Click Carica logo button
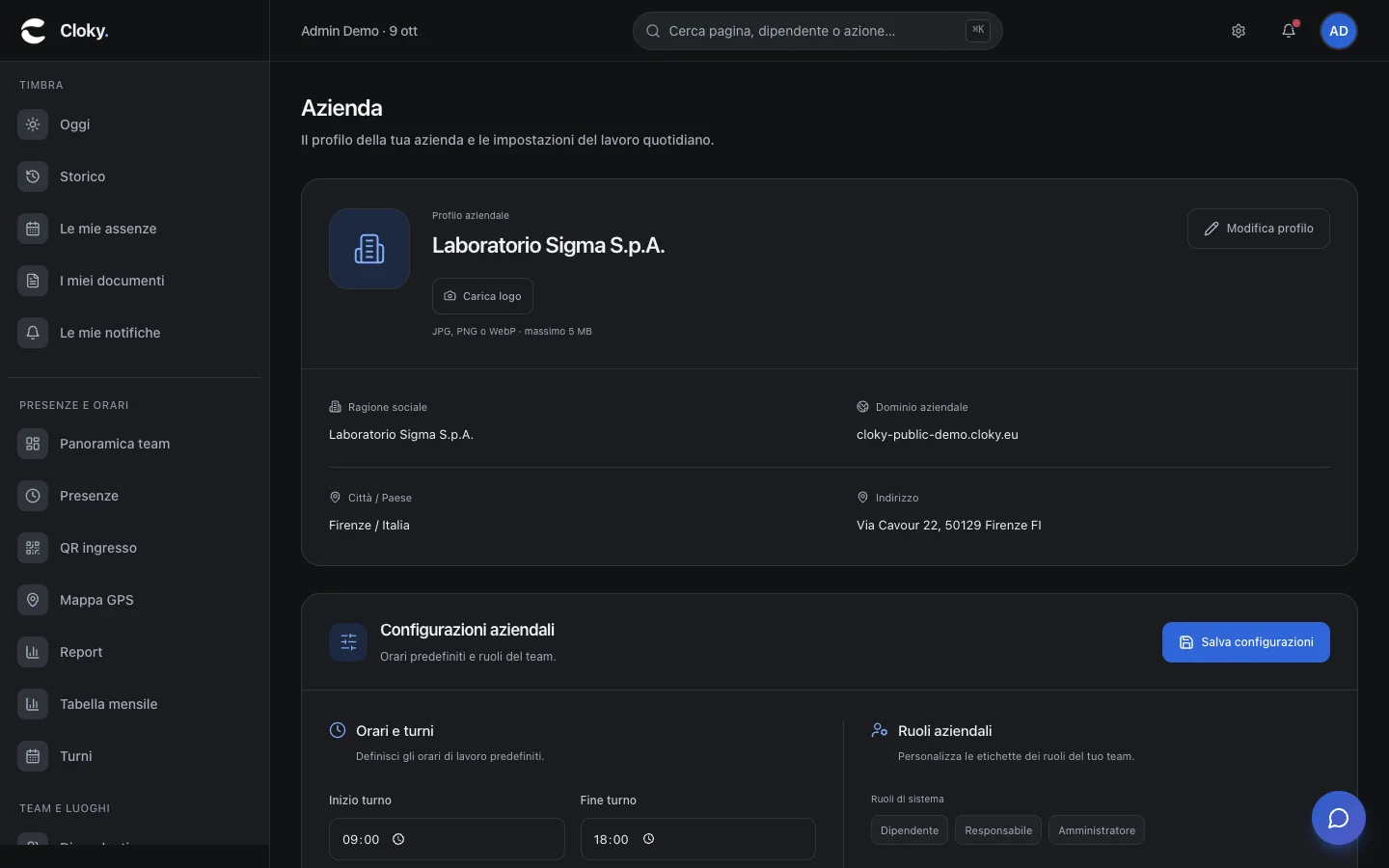 (x=482, y=296)
